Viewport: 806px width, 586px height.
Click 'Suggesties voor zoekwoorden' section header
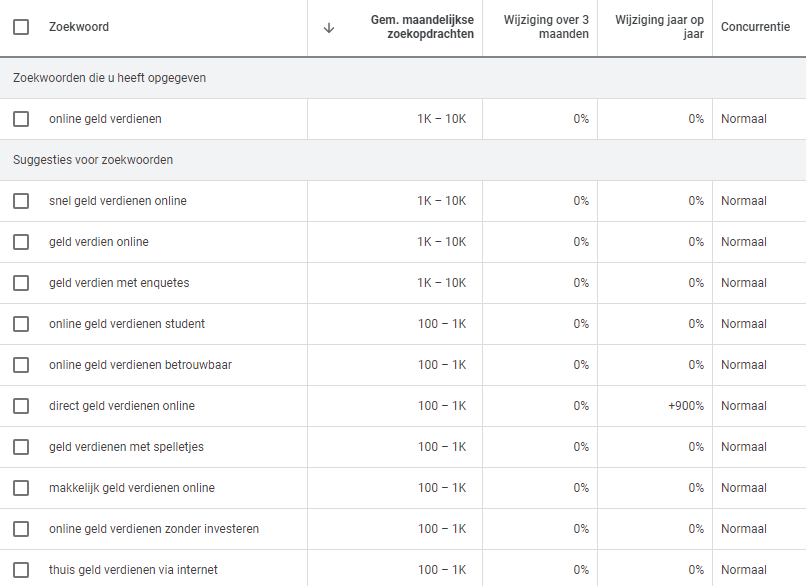[93, 160]
